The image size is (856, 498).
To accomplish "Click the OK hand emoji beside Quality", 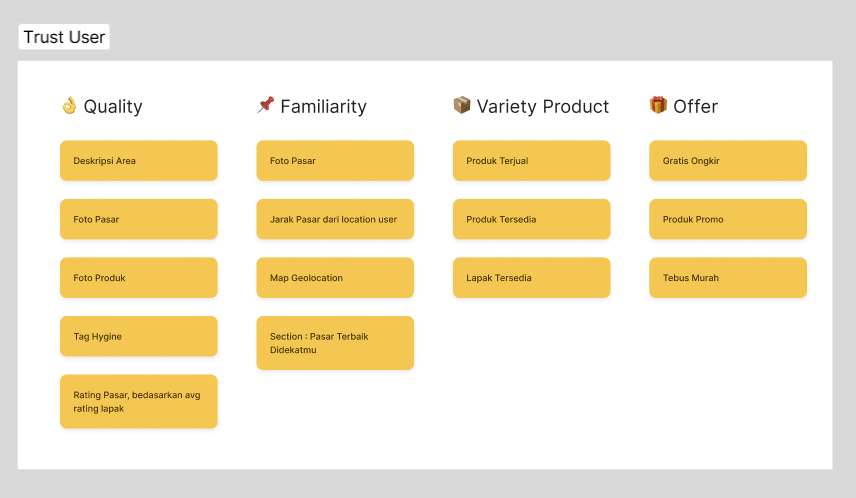I will click(69, 105).
